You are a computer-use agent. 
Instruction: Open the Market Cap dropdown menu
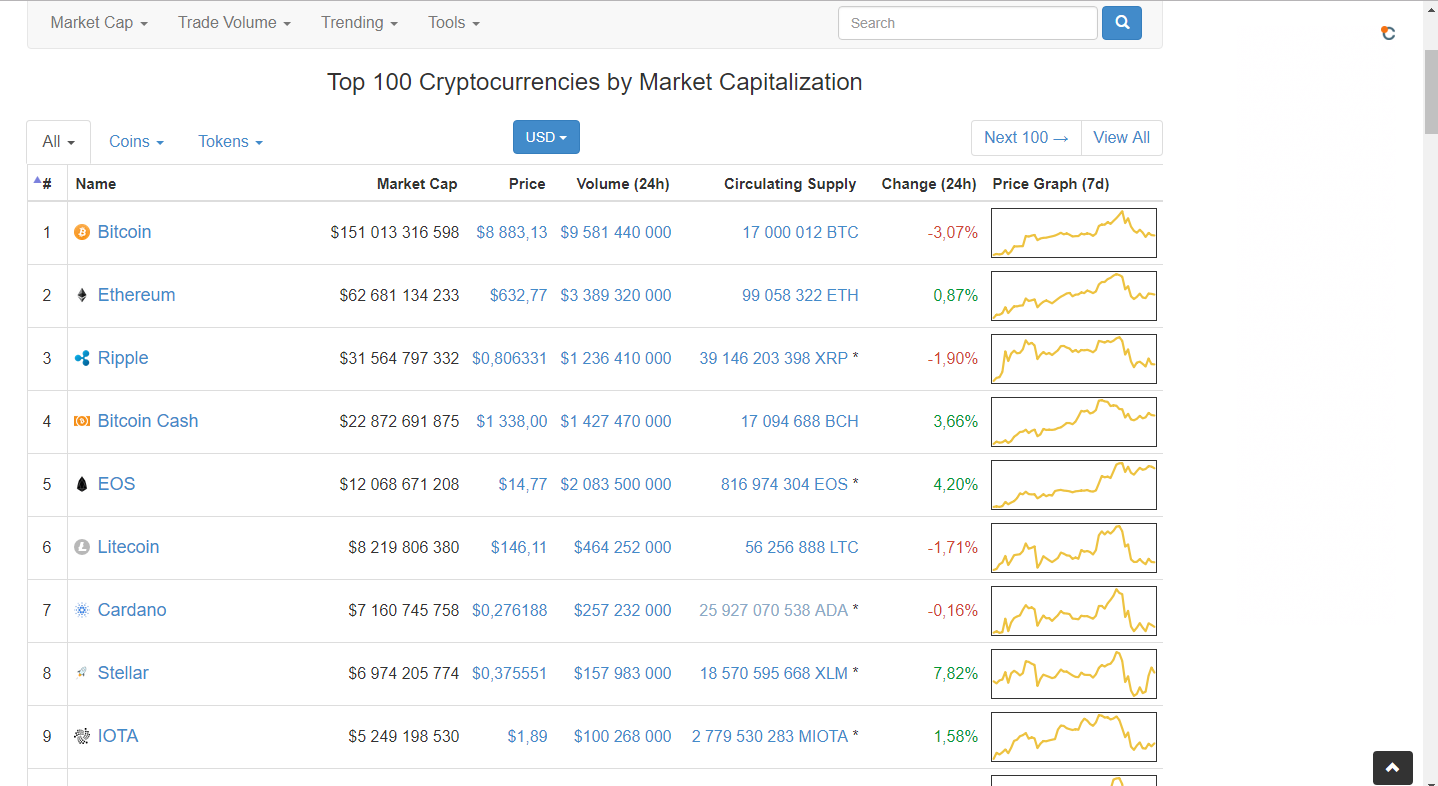(99, 22)
